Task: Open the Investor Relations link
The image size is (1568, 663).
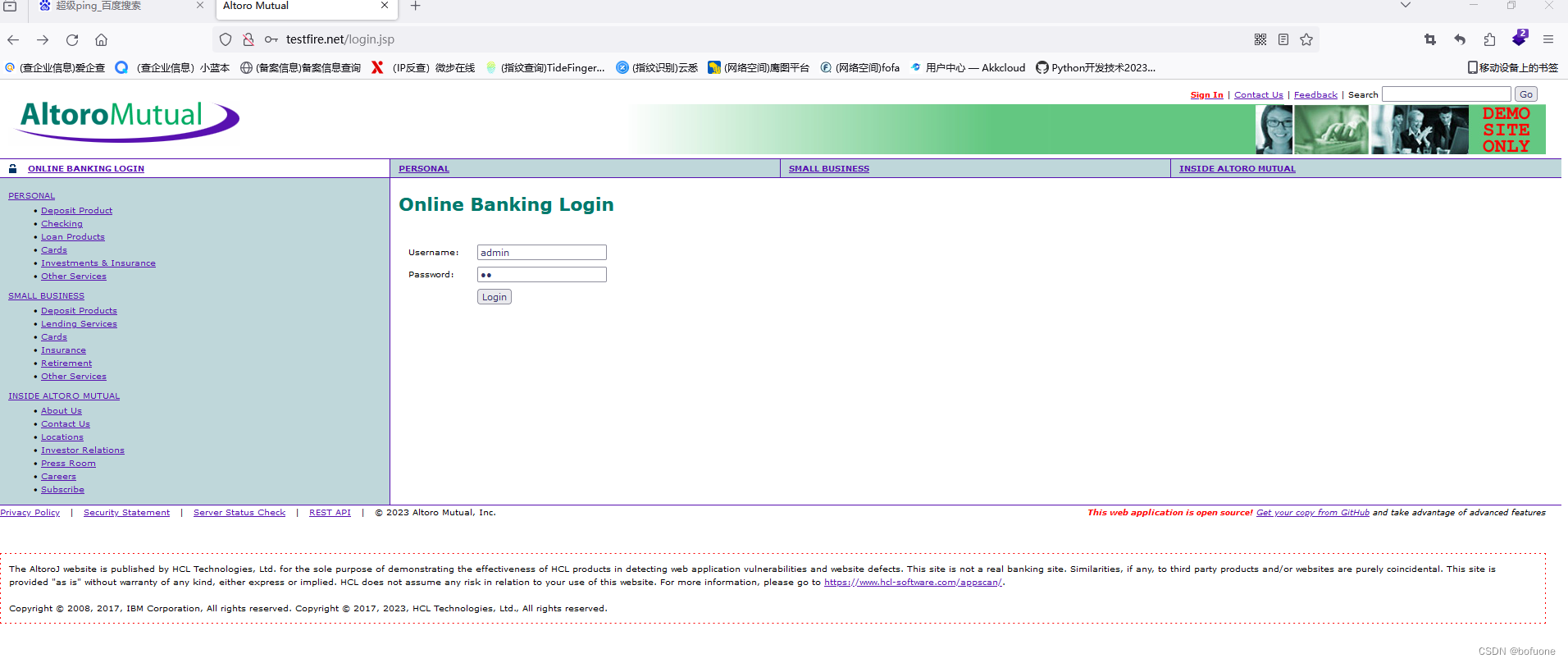Action: click(83, 450)
